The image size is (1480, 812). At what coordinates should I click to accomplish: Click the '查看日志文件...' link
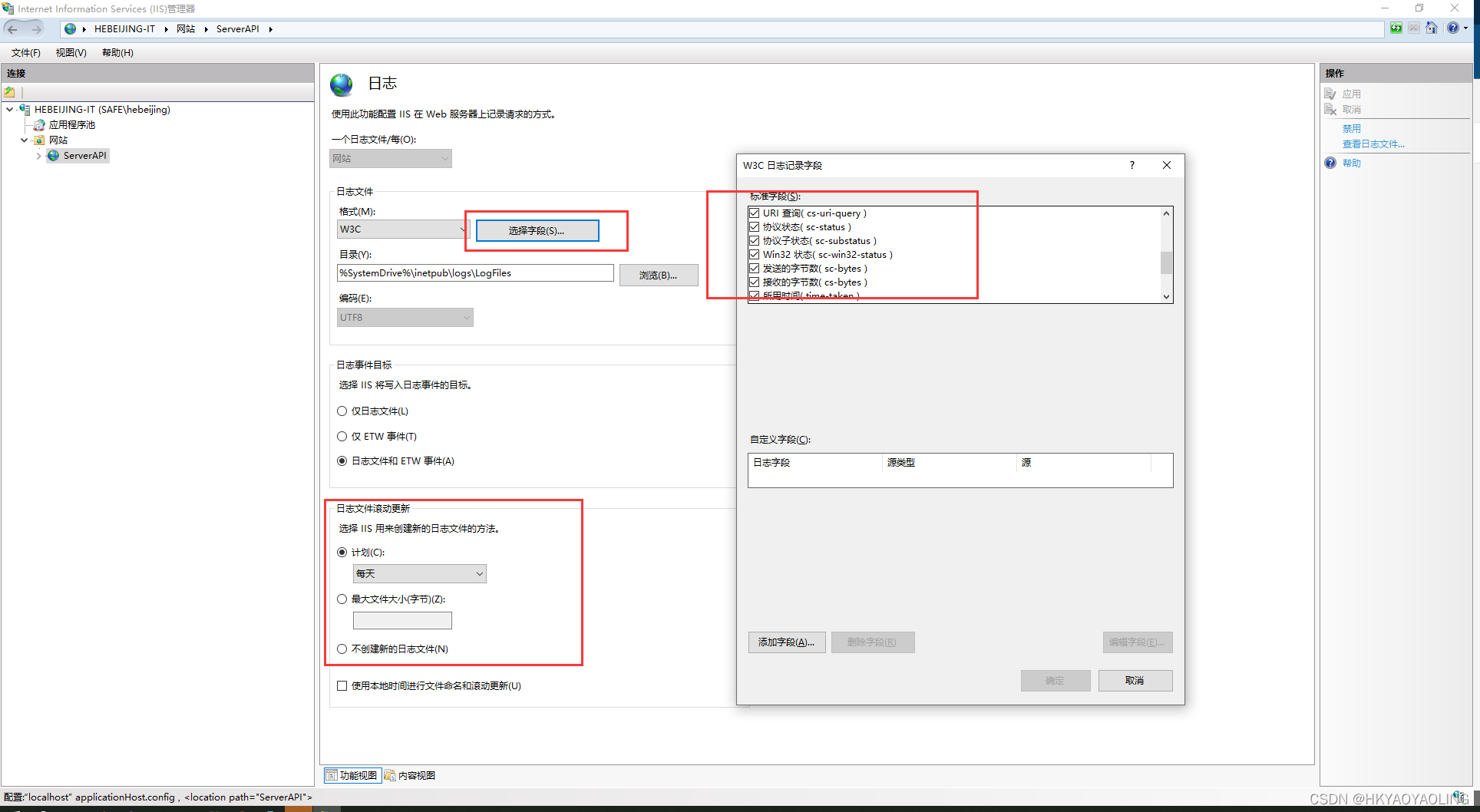pos(1373,144)
